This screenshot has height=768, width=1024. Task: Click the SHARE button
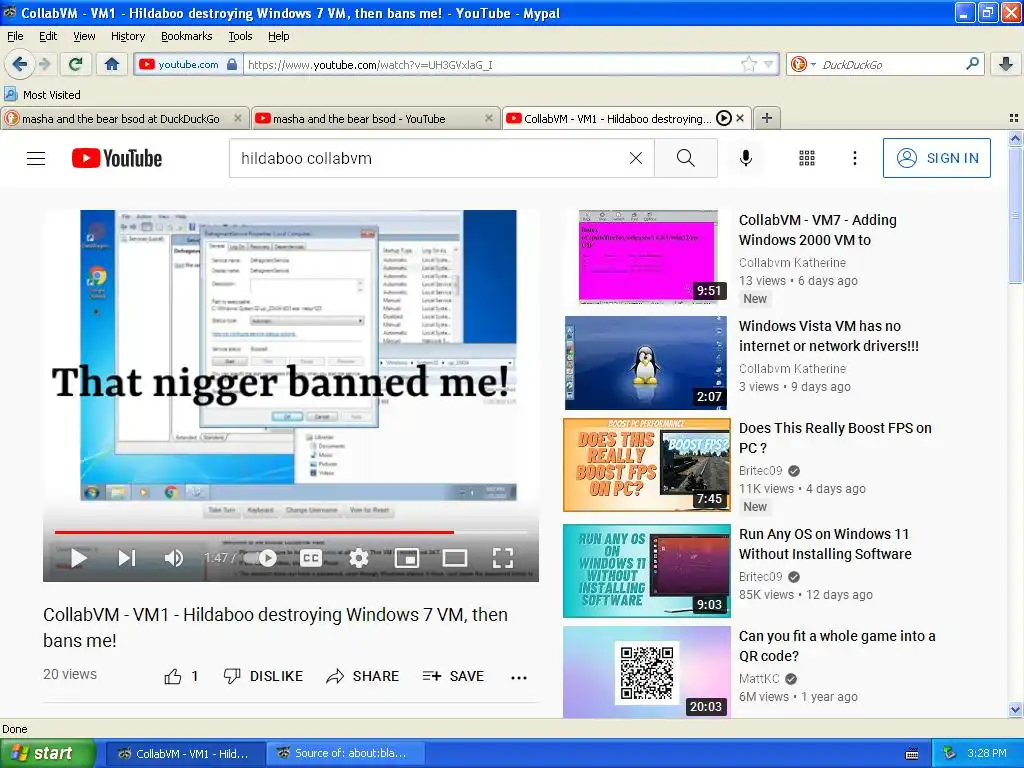(x=362, y=677)
